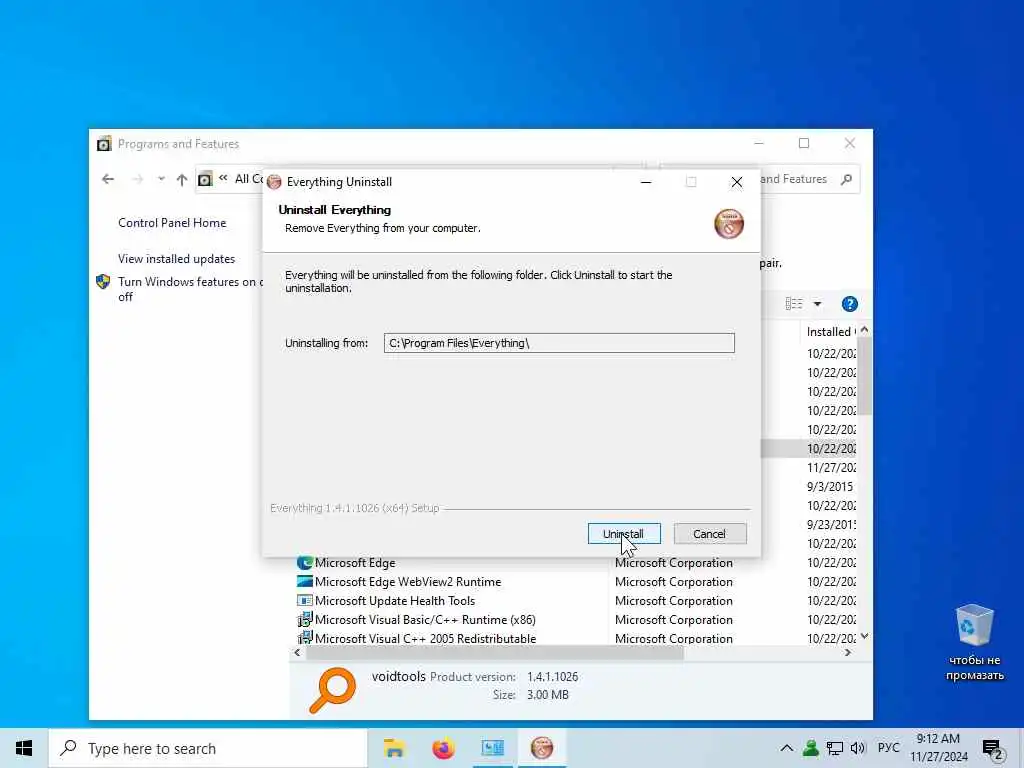
Task: Click the vertical scrollbar down arrow in list
Action: tap(865, 636)
